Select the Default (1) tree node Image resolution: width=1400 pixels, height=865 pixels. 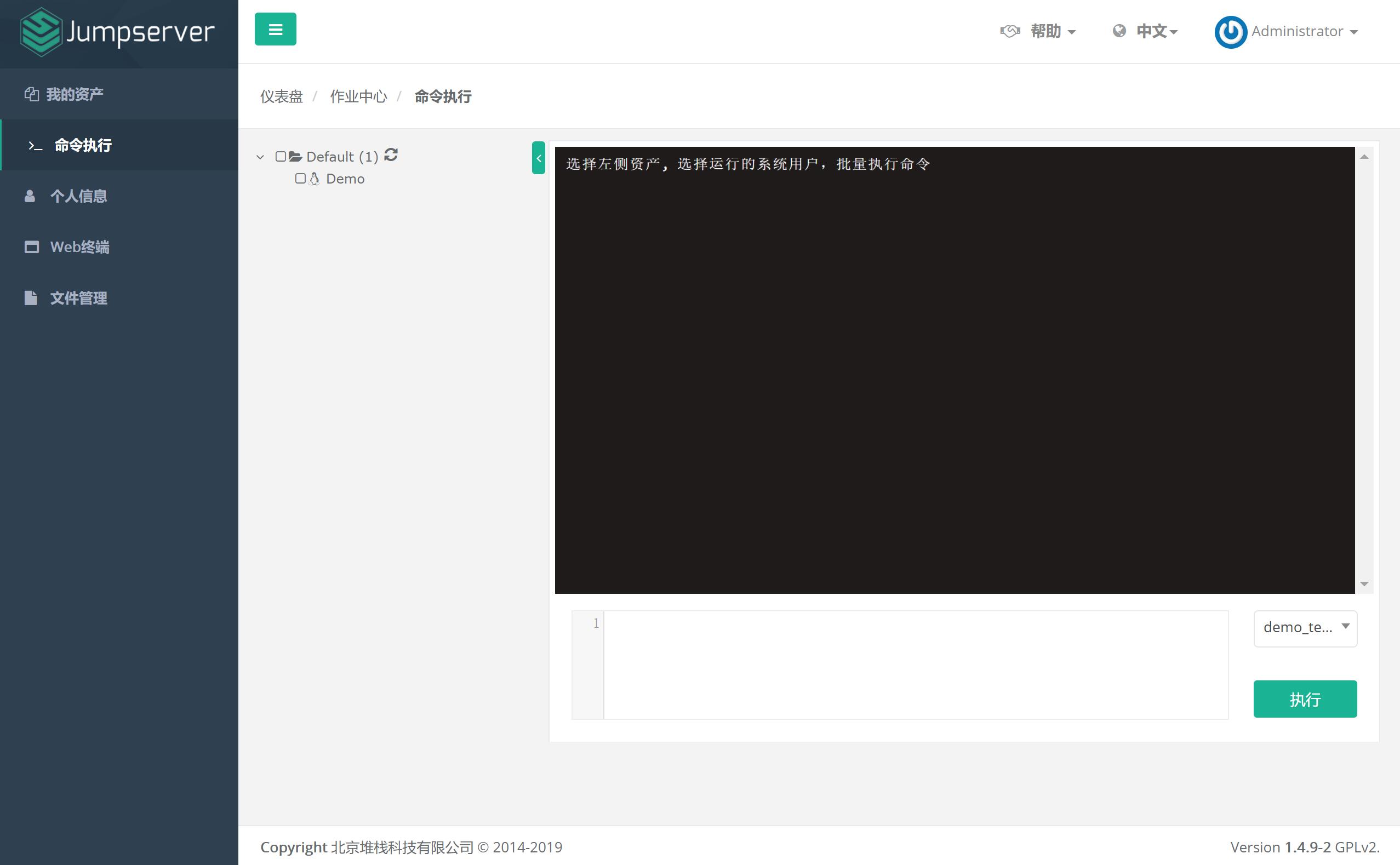pos(342,157)
